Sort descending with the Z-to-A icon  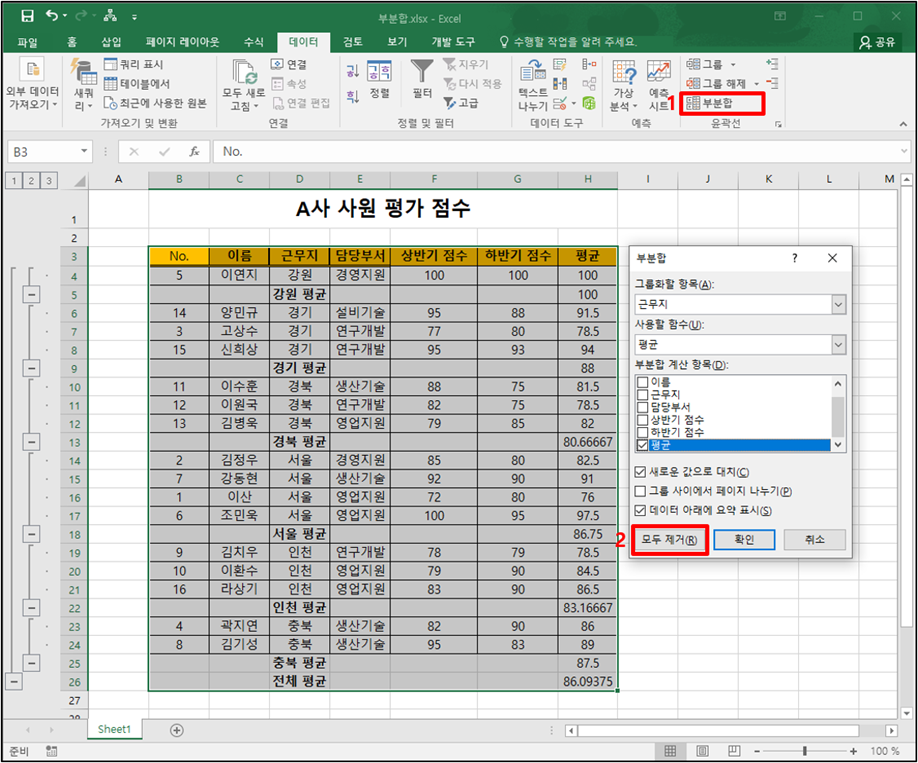[x=352, y=96]
